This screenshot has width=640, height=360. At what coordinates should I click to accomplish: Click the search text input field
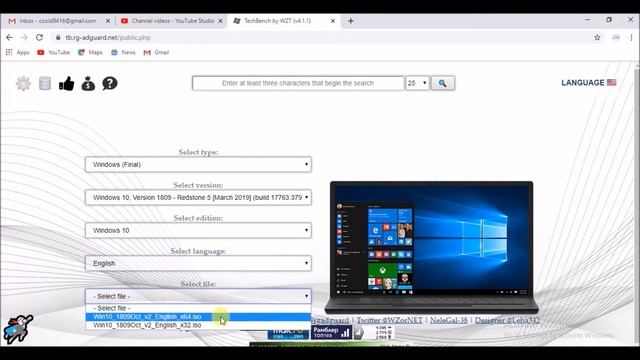[298, 83]
